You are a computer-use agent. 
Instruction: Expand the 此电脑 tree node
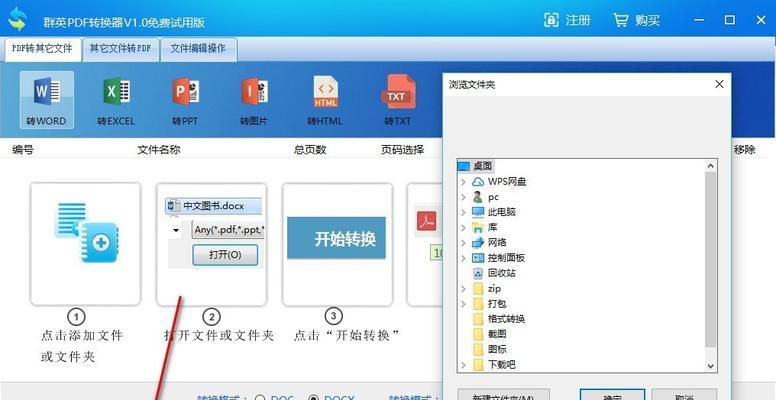[463, 212]
